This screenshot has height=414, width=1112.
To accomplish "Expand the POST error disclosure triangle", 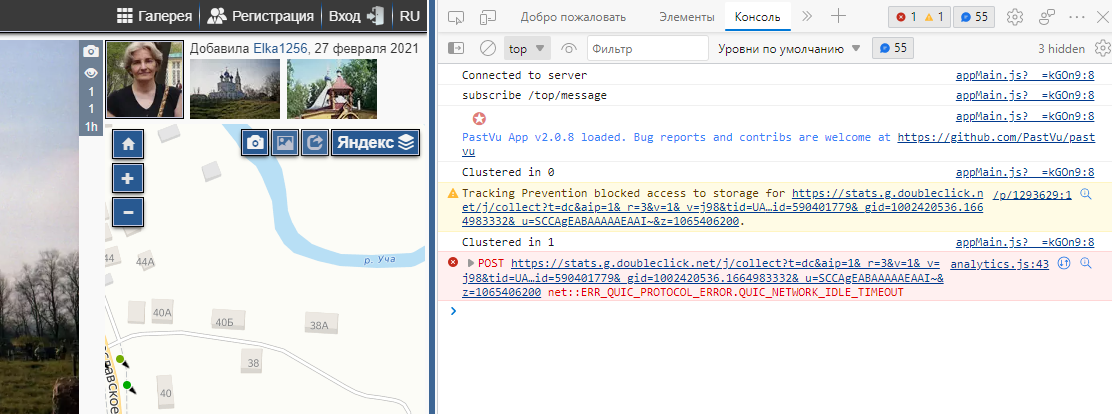I will (471, 263).
